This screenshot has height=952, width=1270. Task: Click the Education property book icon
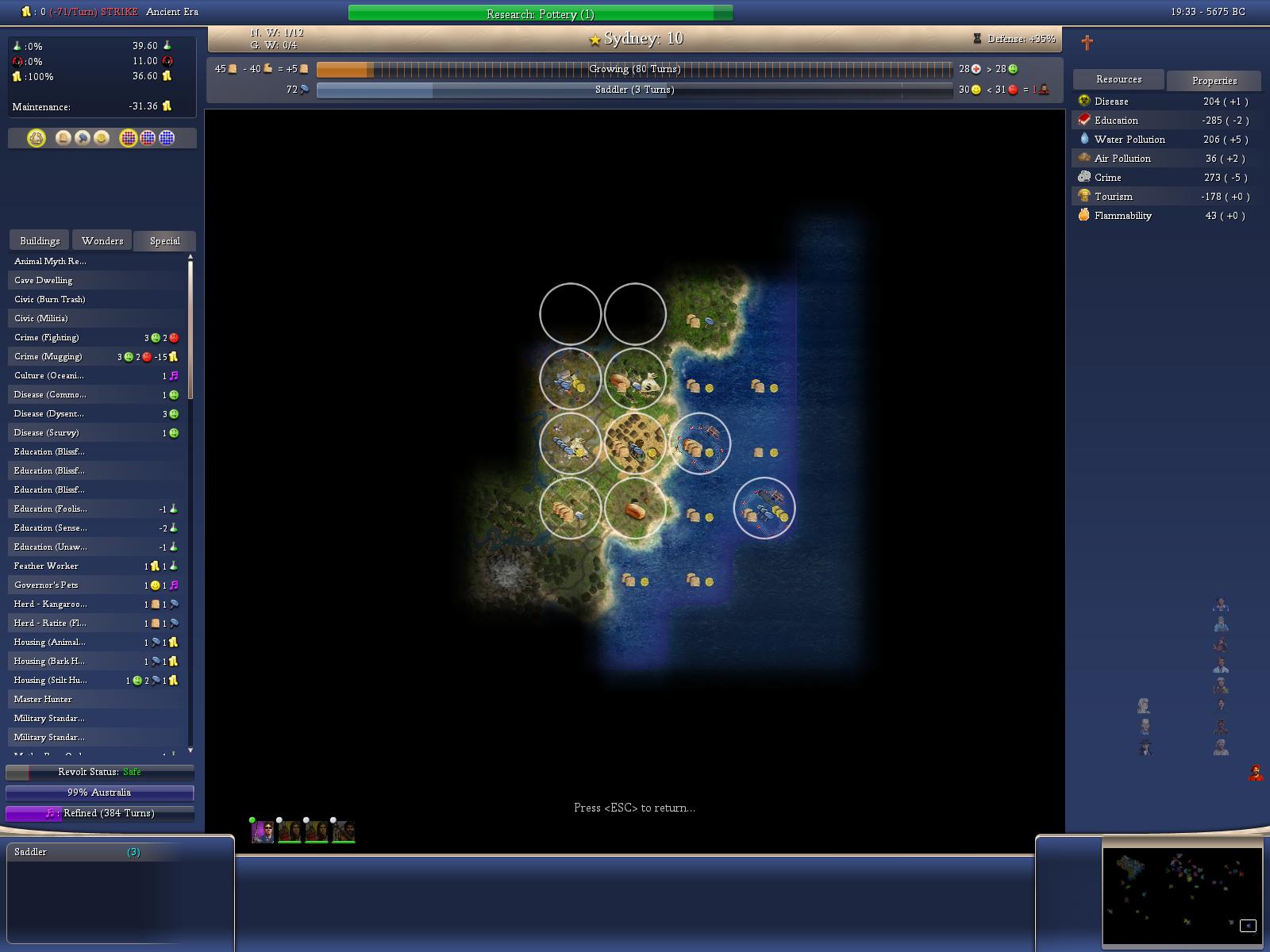click(x=1084, y=120)
